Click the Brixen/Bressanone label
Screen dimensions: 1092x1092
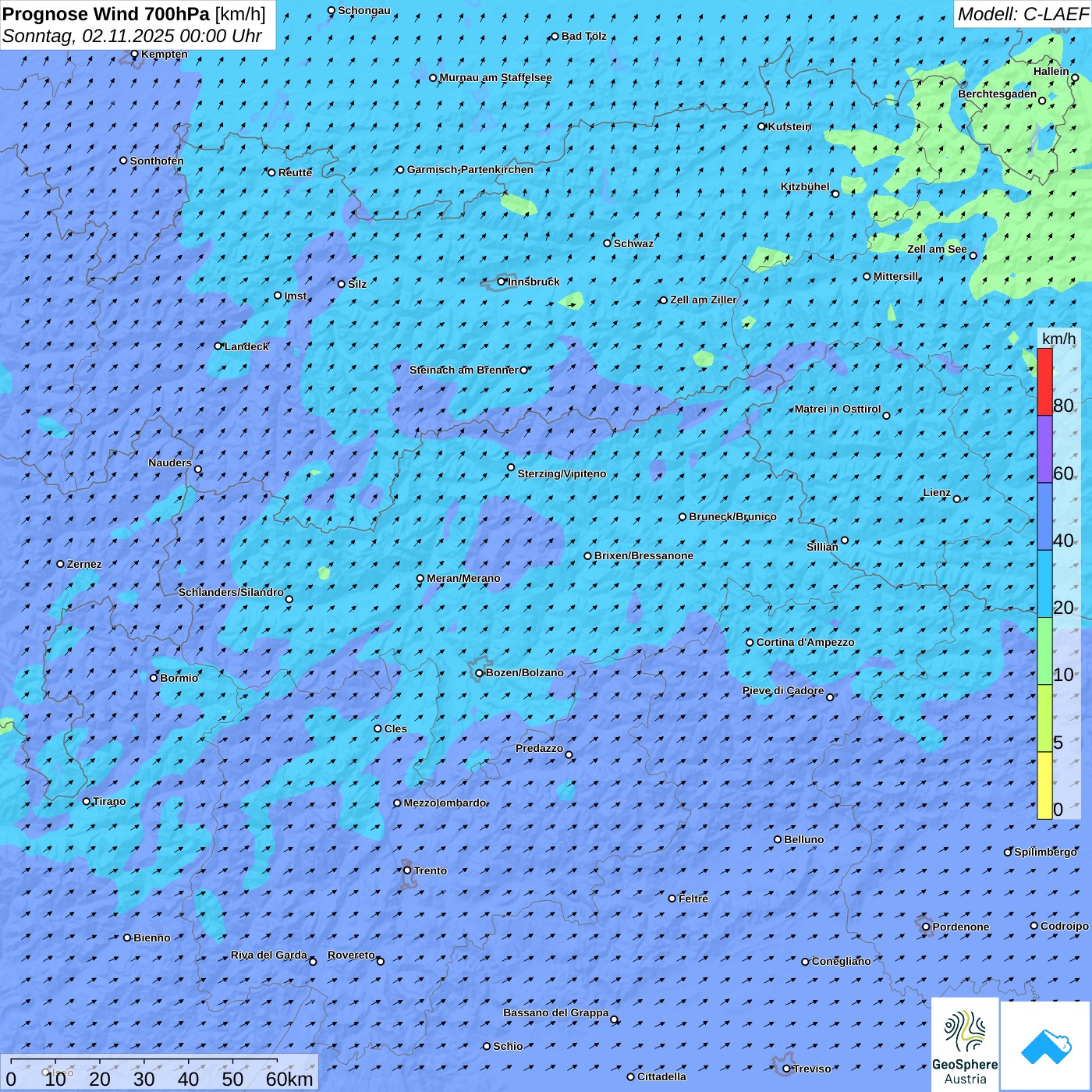click(x=643, y=555)
